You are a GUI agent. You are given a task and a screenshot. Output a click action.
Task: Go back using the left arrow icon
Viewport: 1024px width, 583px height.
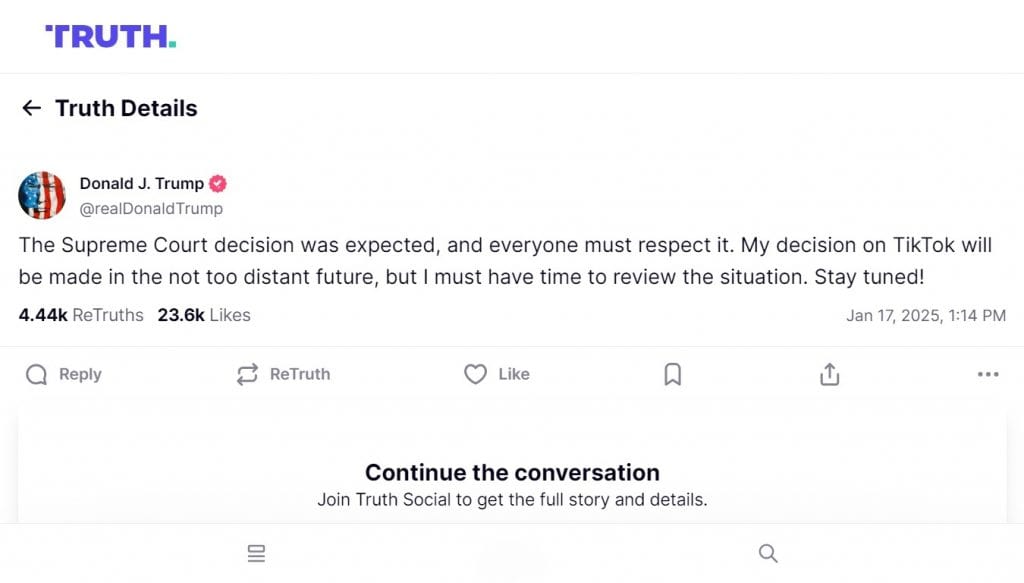pyautogui.click(x=31, y=108)
